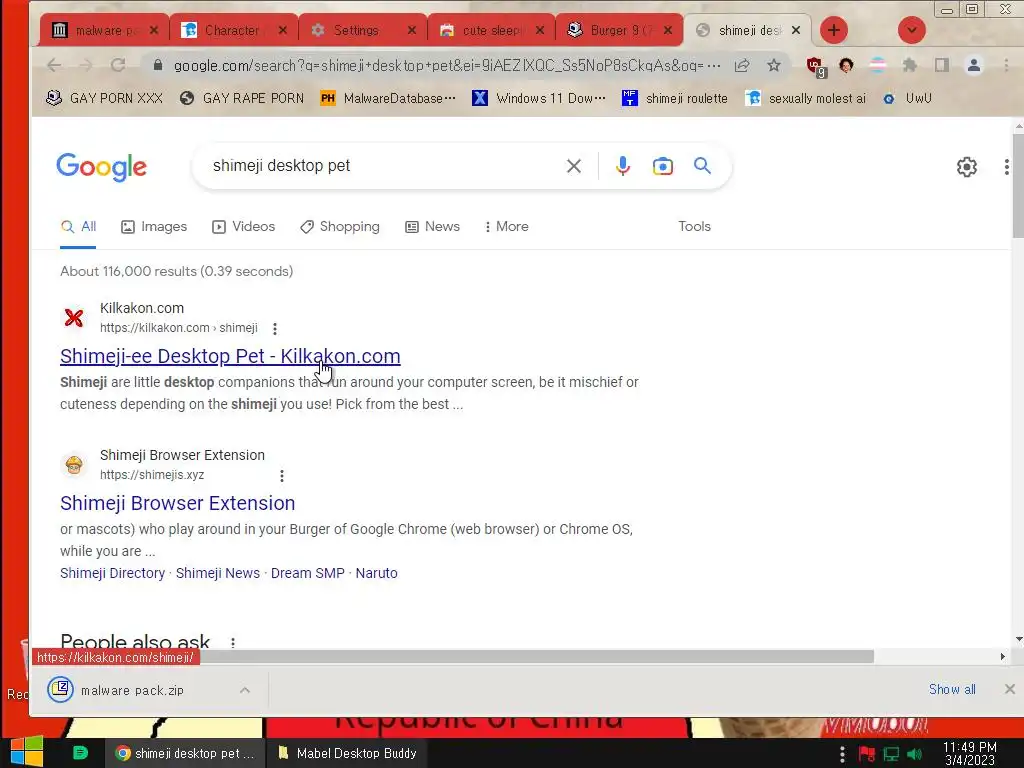Go back to the previous page
1024x768 pixels.
tap(54, 65)
